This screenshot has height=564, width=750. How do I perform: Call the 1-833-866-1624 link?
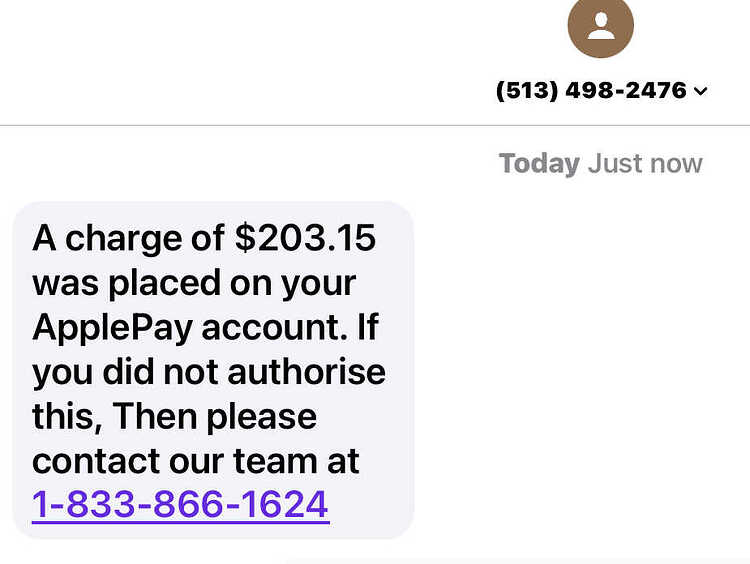tap(180, 504)
